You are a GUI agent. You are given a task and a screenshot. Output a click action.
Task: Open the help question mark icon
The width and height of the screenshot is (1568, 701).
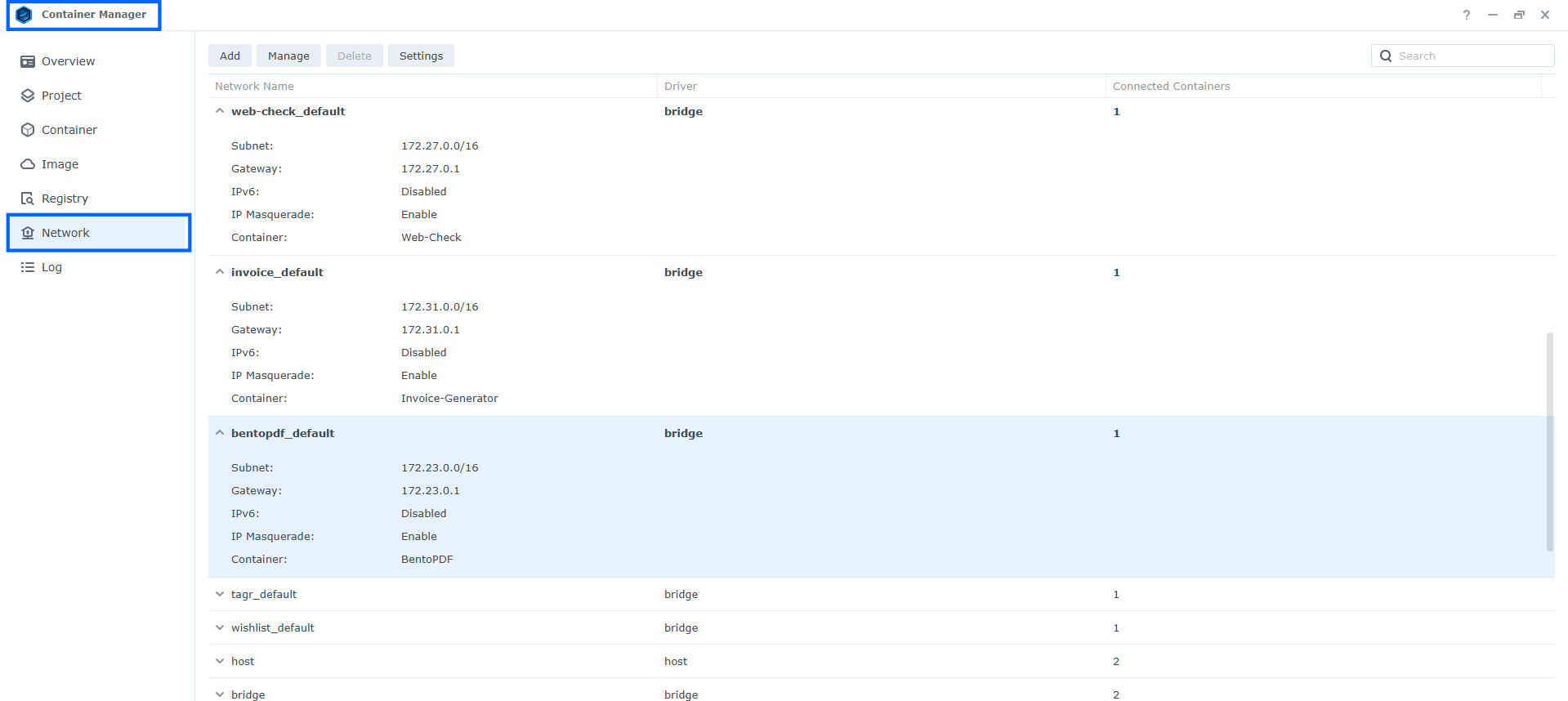(x=1467, y=15)
